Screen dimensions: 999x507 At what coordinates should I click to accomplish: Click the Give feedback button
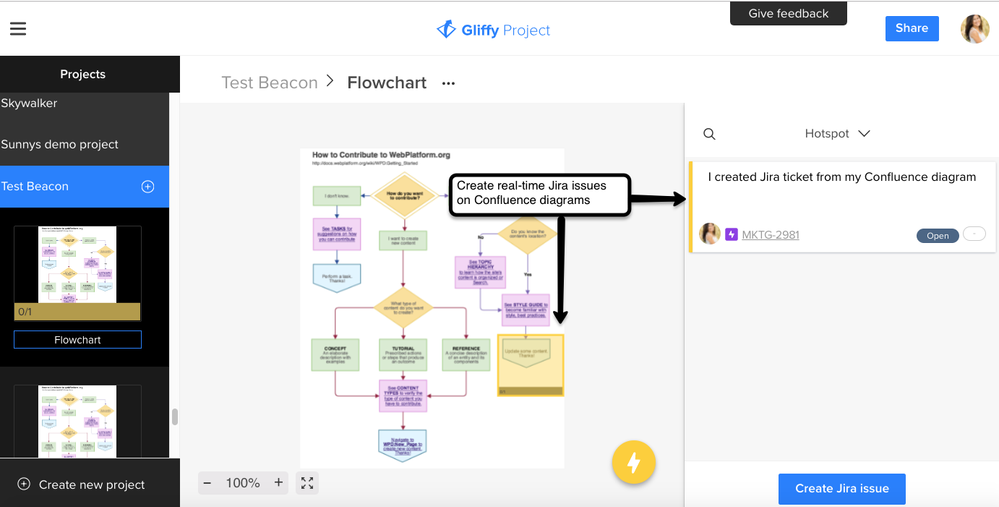pyautogui.click(x=788, y=13)
